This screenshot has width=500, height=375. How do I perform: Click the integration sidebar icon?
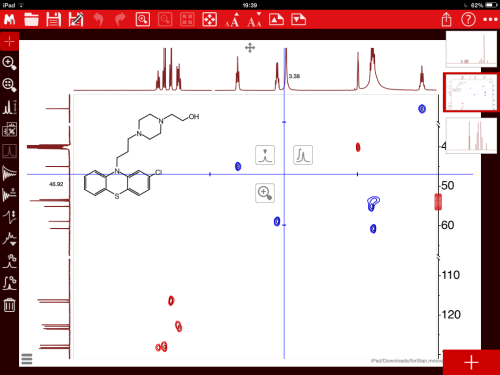(9, 283)
